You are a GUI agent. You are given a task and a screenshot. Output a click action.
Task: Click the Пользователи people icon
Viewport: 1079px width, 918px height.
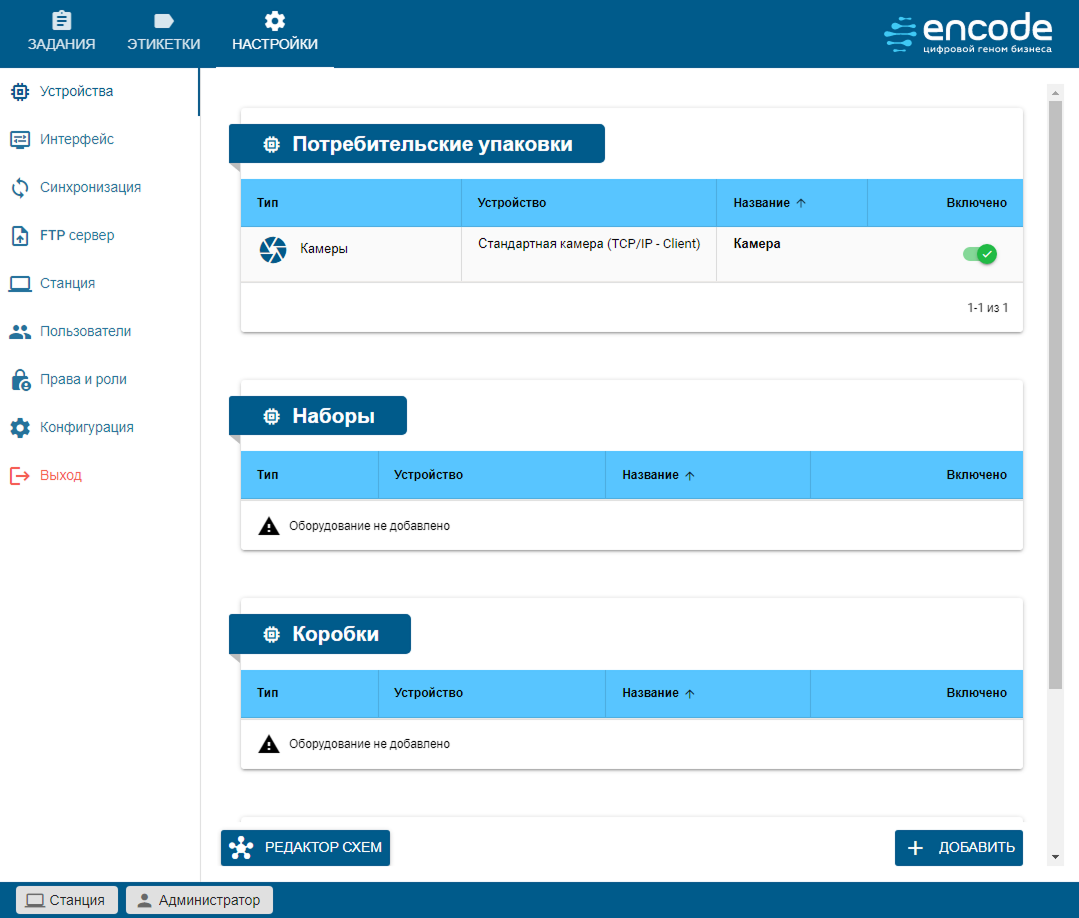tap(20, 331)
